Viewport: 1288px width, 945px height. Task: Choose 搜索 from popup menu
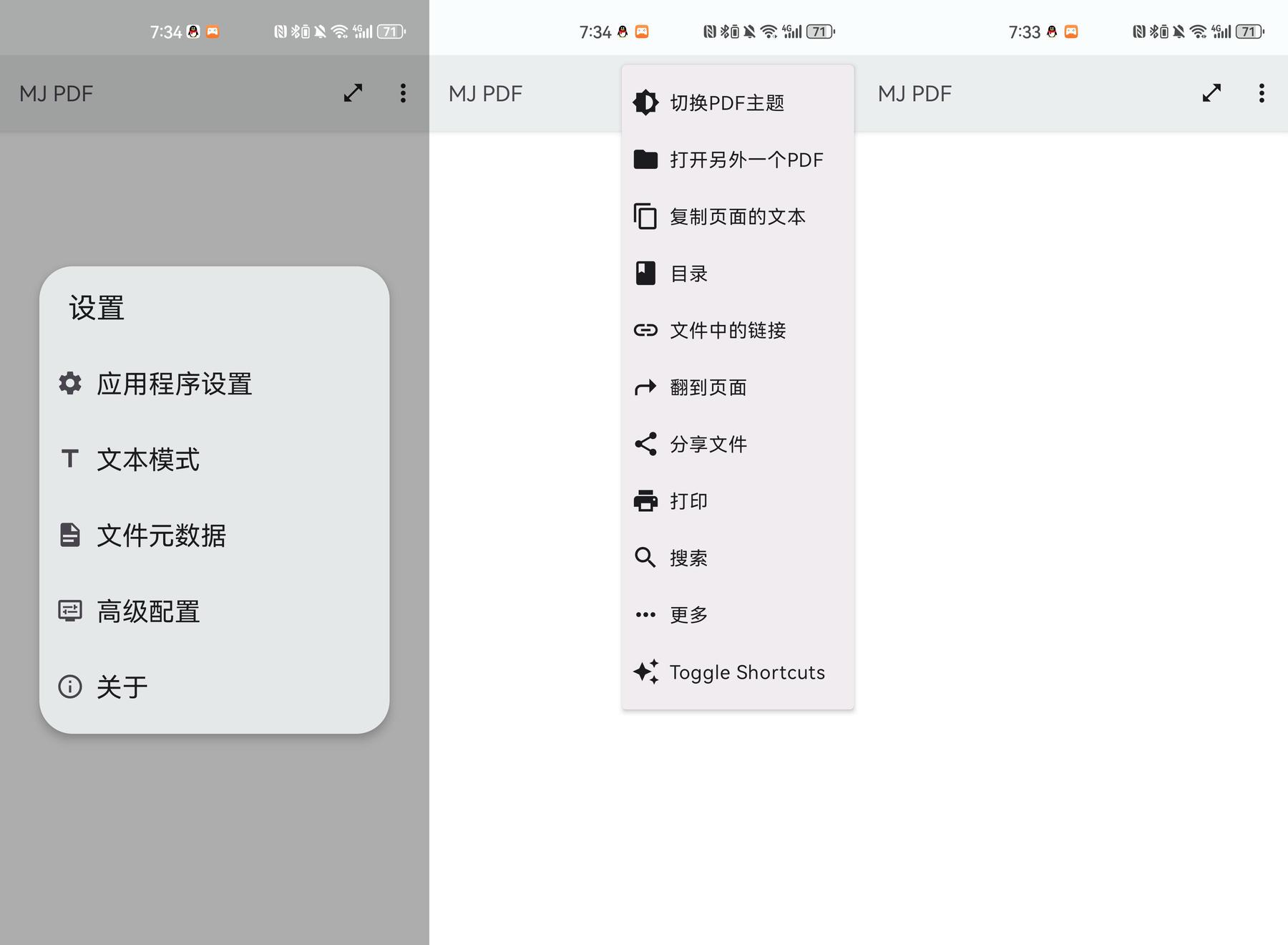click(738, 557)
